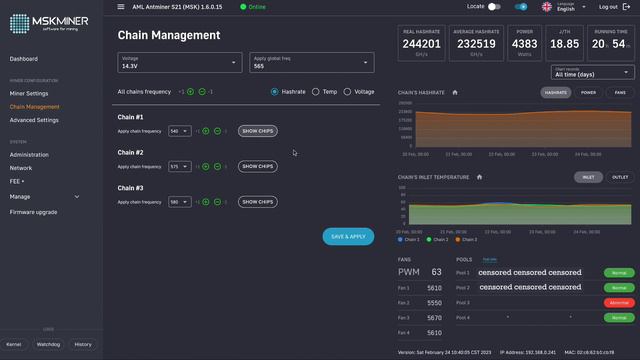The height and width of the screenshot is (360, 640).
Task: Open Network in sidebar
Action: pyautogui.click(x=21, y=168)
